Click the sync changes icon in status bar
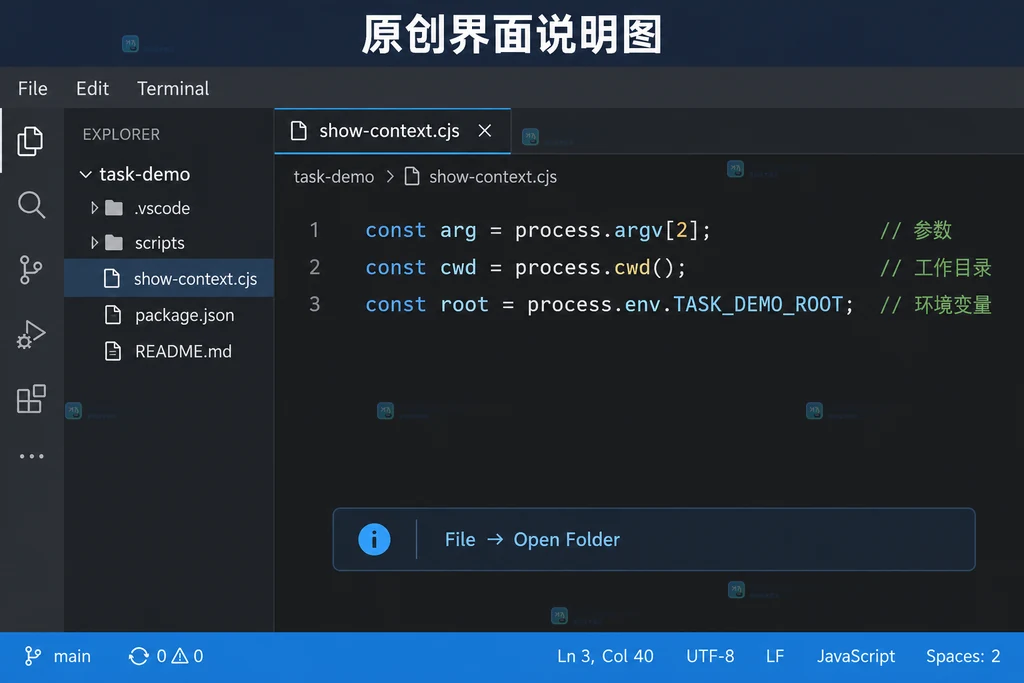This screenshot has height=683, width=1024. (138, 656)
